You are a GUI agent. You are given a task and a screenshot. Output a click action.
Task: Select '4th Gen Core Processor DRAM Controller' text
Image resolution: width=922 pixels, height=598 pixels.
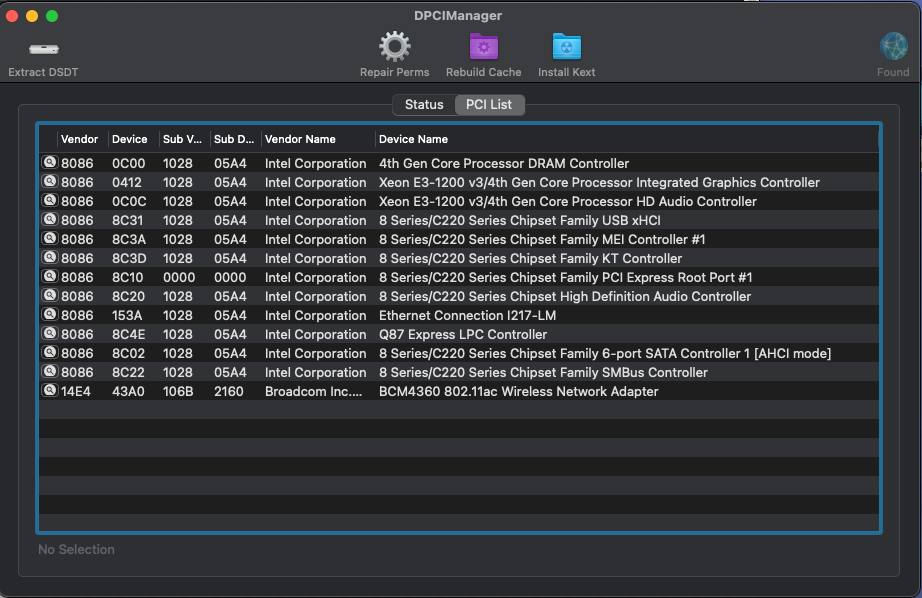[504, 163]
